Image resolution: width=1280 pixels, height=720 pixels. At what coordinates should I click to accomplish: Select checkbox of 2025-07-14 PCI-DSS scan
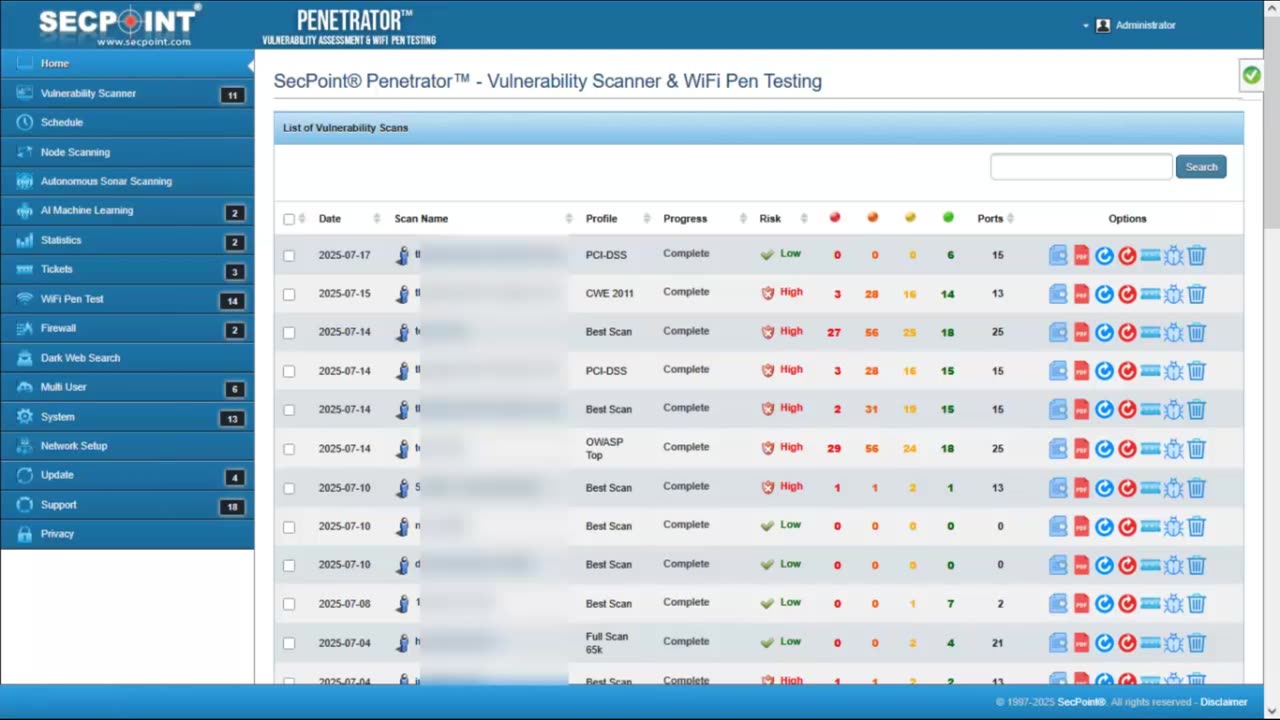pos(289,371)
